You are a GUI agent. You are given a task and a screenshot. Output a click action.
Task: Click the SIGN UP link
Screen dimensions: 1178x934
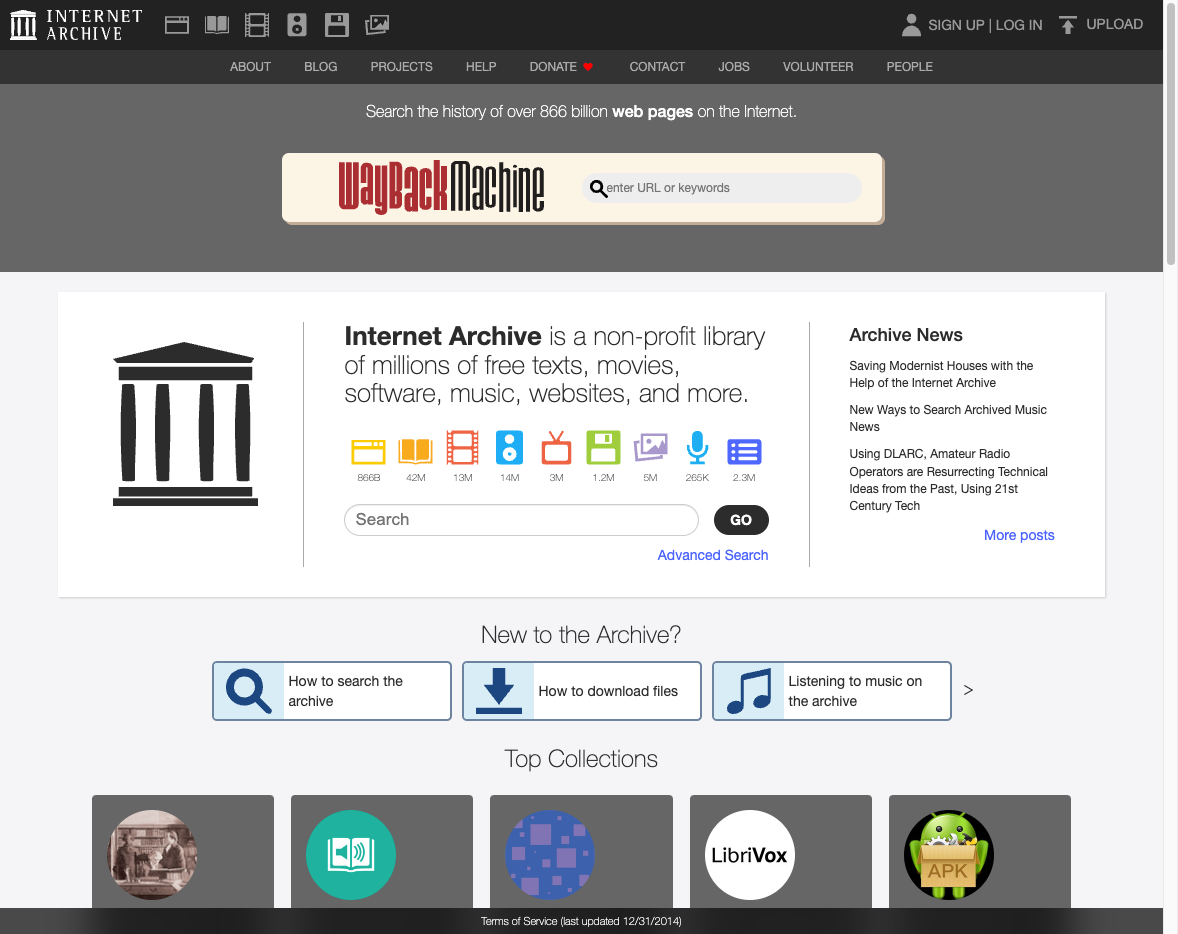(956, 25)
